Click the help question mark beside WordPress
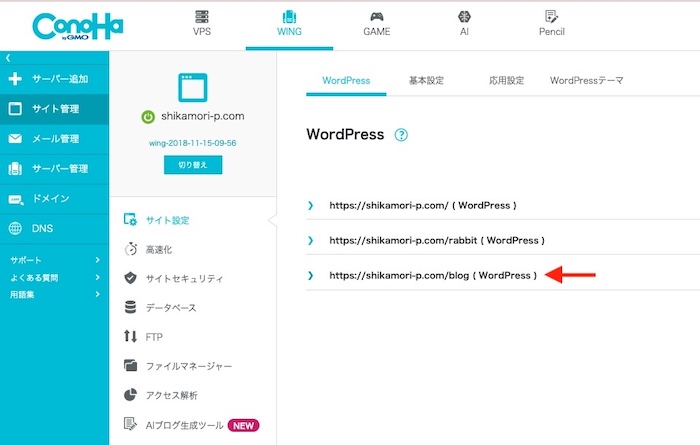 (401, 135)
